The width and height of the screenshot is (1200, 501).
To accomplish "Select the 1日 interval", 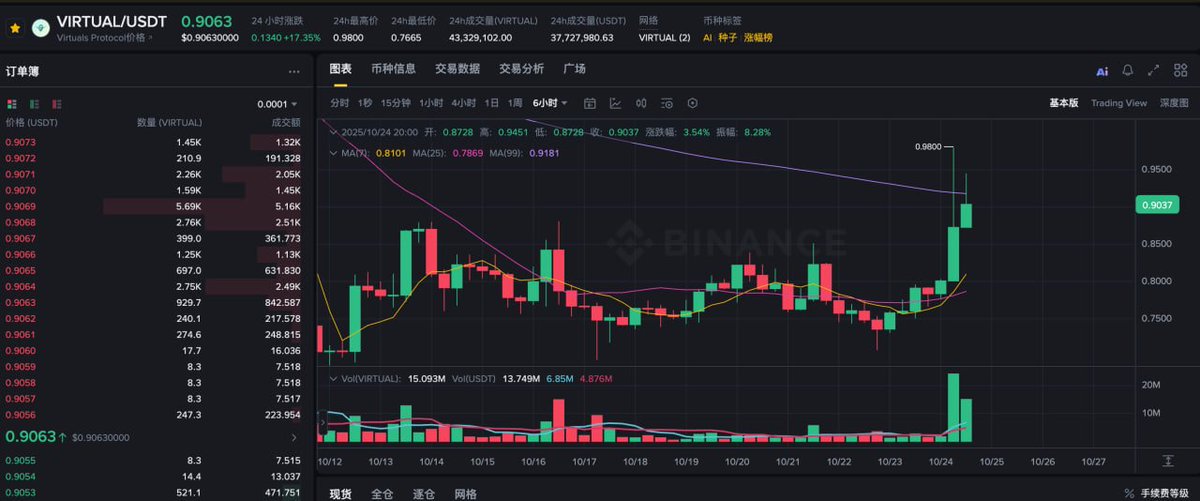I will tap(492, 103).
